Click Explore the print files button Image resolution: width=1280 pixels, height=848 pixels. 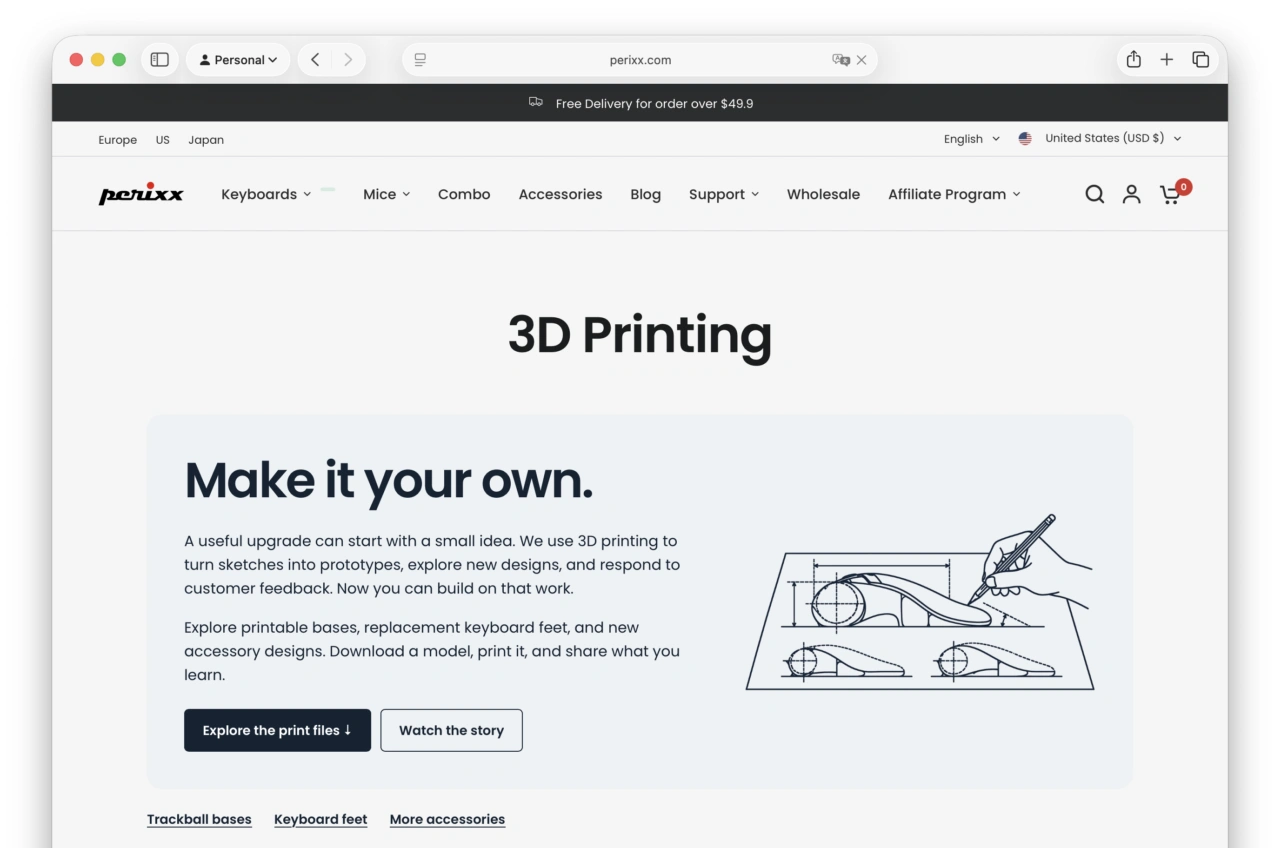tap(277, 730)
